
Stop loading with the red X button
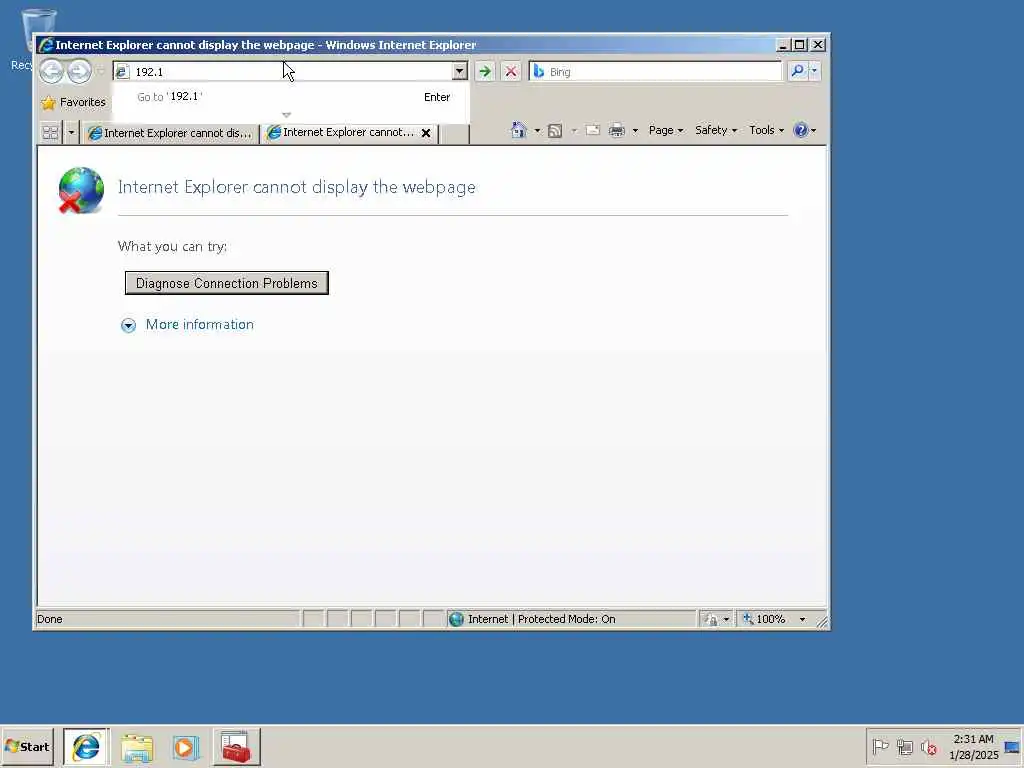point(511,71)
